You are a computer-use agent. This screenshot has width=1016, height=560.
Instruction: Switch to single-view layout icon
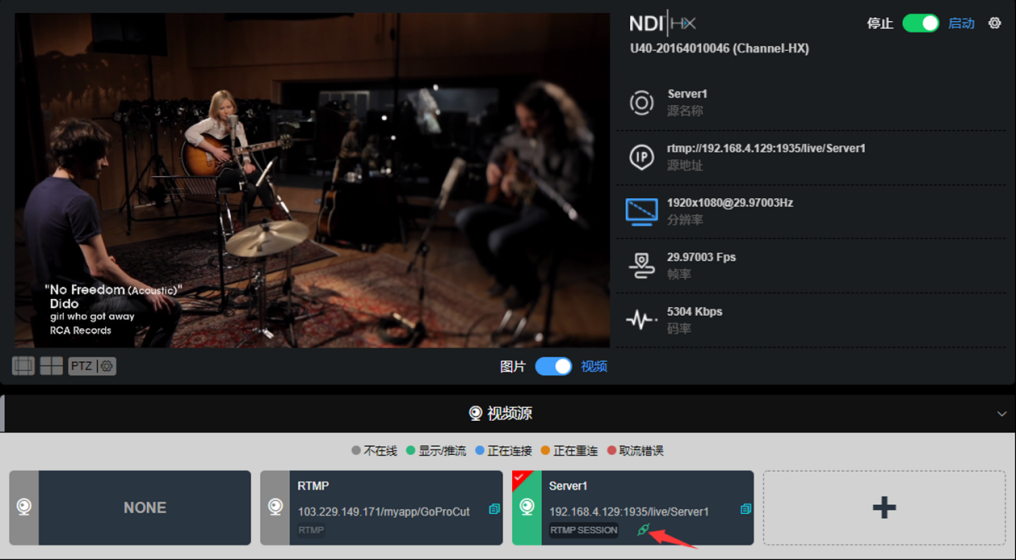pos(23,366)
